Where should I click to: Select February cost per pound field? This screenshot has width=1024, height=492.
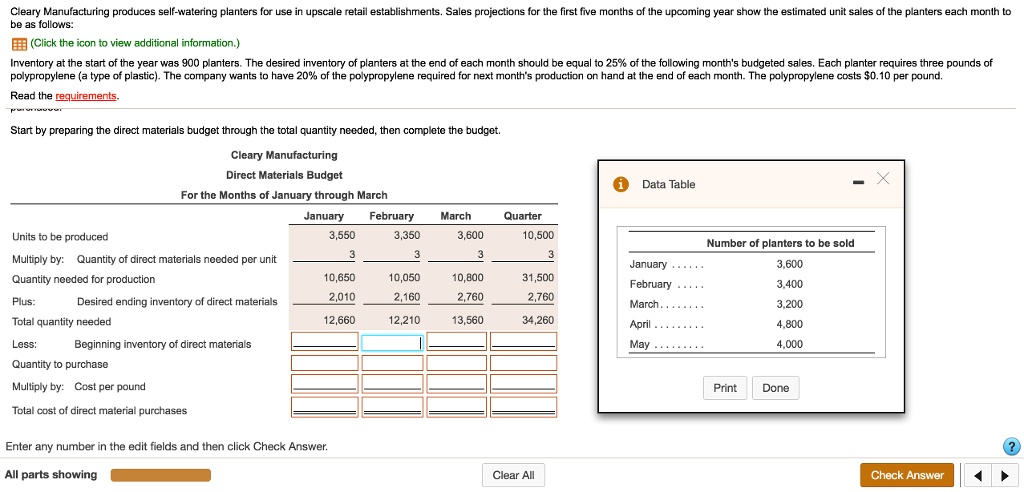point(392,384)
